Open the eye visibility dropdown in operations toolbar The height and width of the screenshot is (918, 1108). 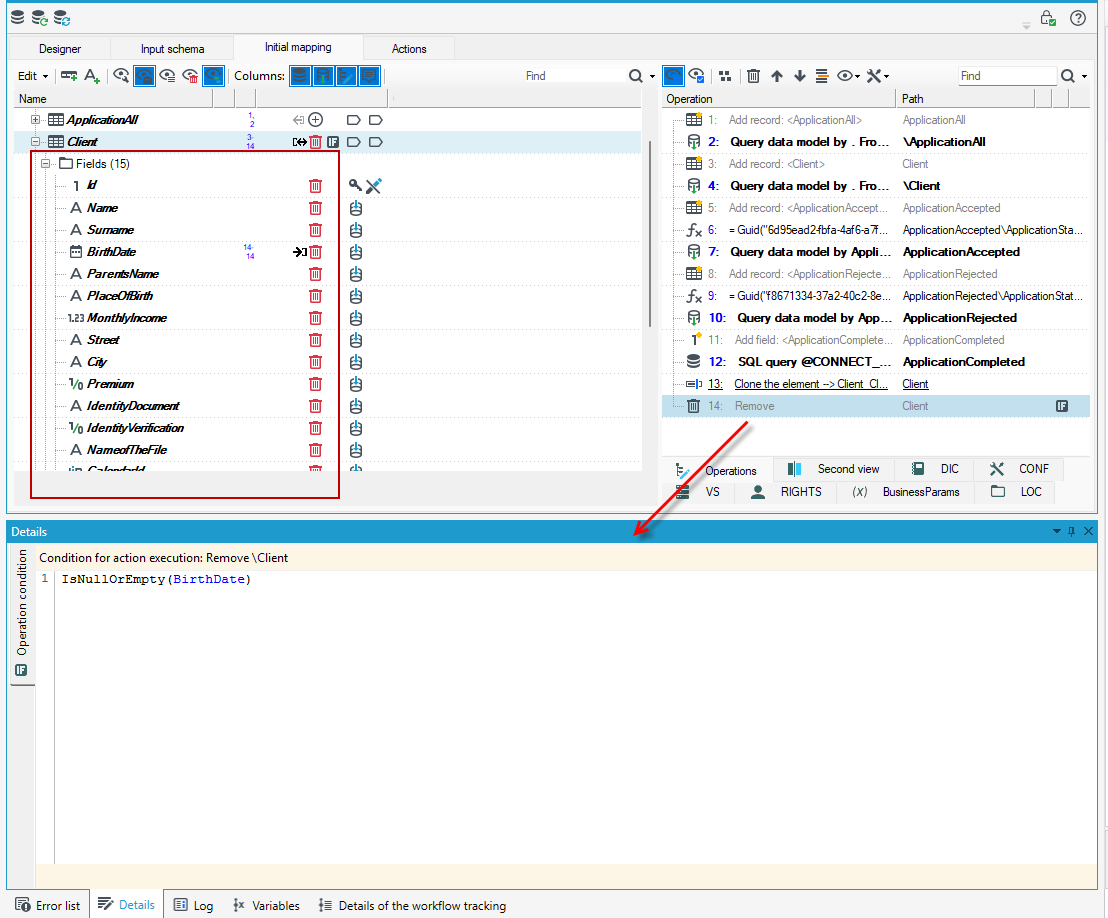pyautogui.click(x=848, y=76)
